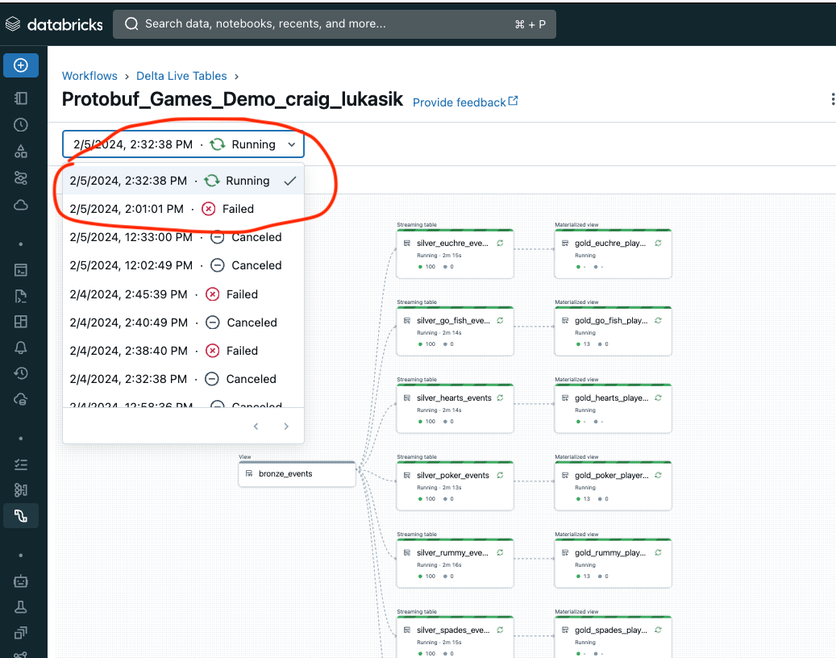This screenshot has width=836, height=658.
Task: Open the cloud icon in left sidebar
Action: tap(21, 205)
